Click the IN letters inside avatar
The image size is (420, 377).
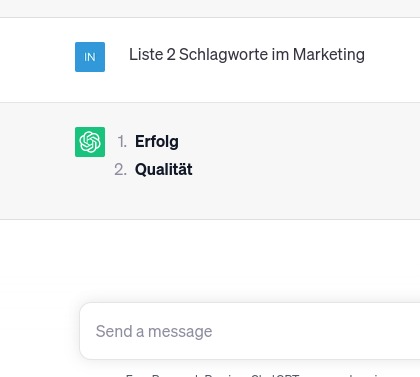[90, 57]
